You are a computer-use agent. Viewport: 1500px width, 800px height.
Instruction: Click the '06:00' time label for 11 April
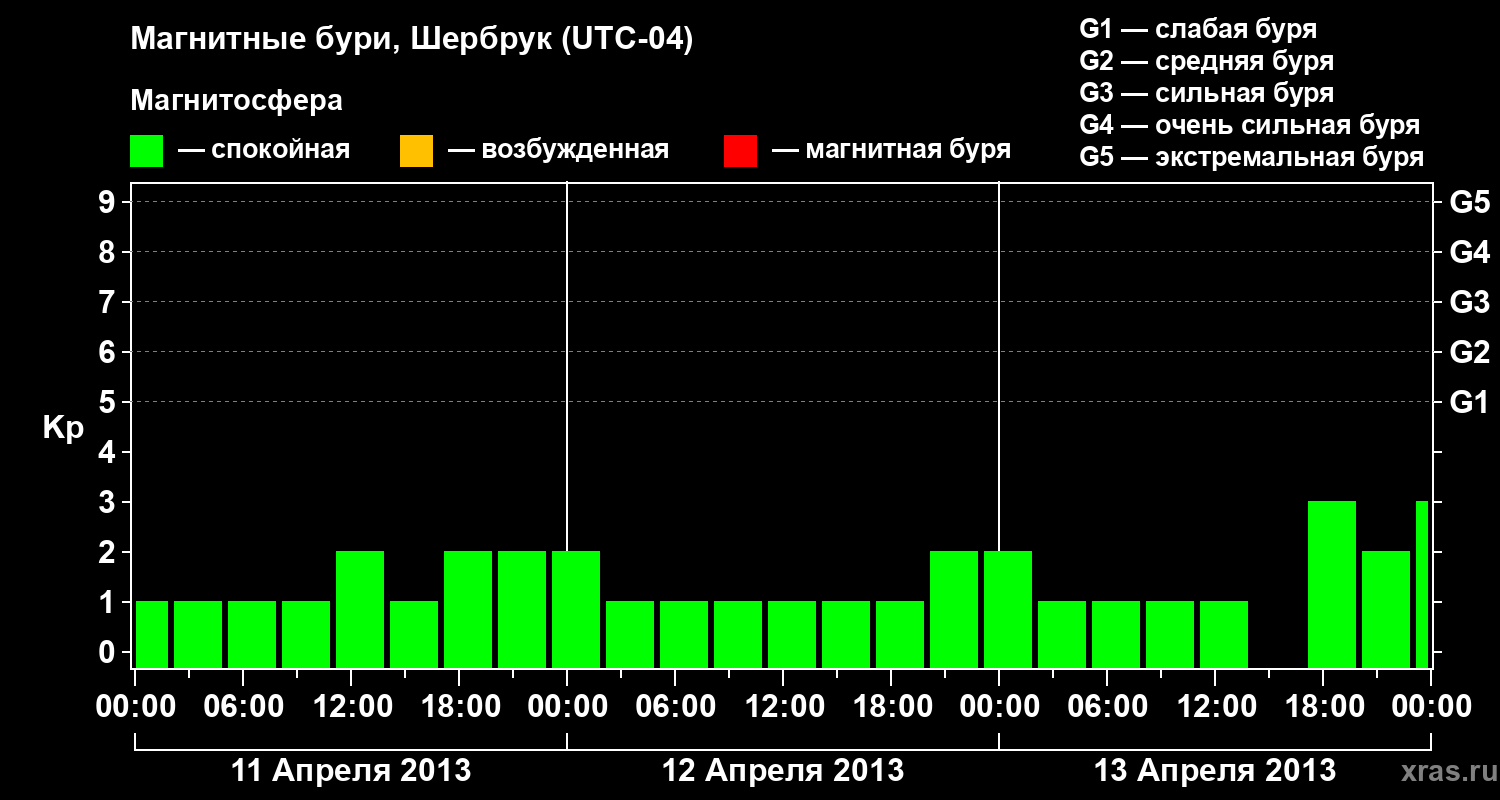coord(243,707)
